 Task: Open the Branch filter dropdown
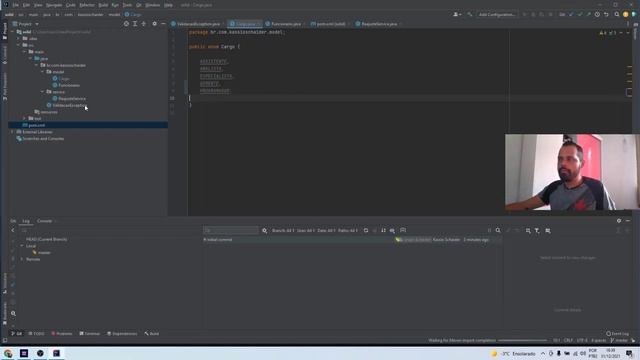pos(283,231)
